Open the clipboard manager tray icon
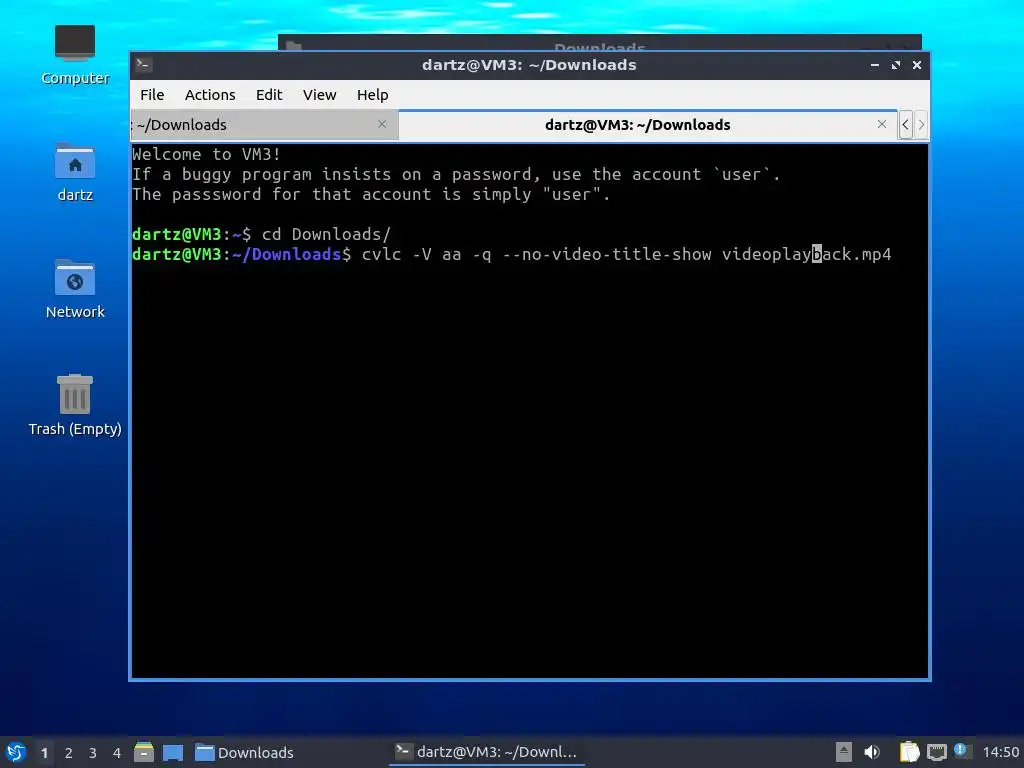 pyautogui.click(x=909, y=752)
